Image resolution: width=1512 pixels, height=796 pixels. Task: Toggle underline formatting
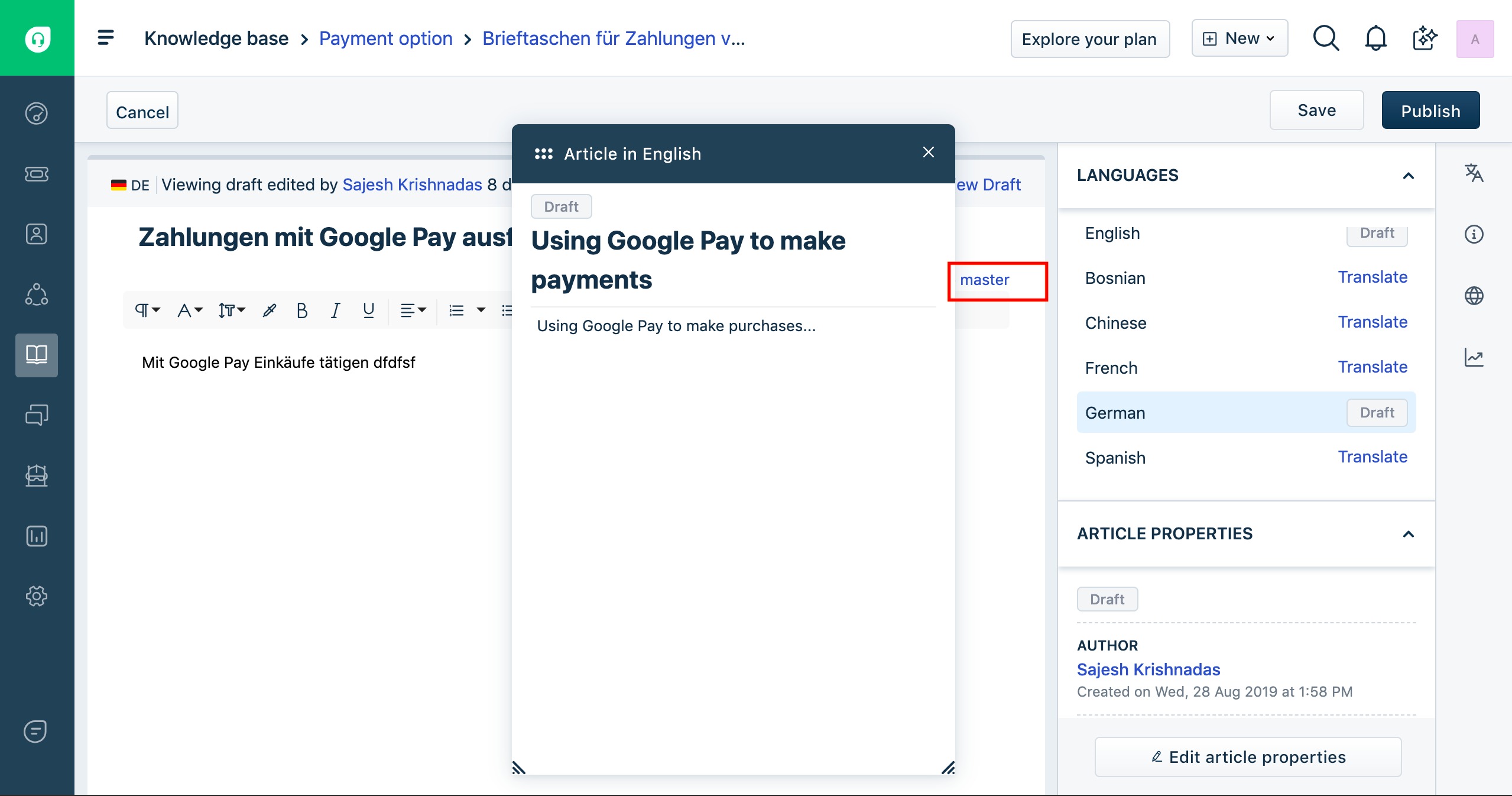pos(368,310)
